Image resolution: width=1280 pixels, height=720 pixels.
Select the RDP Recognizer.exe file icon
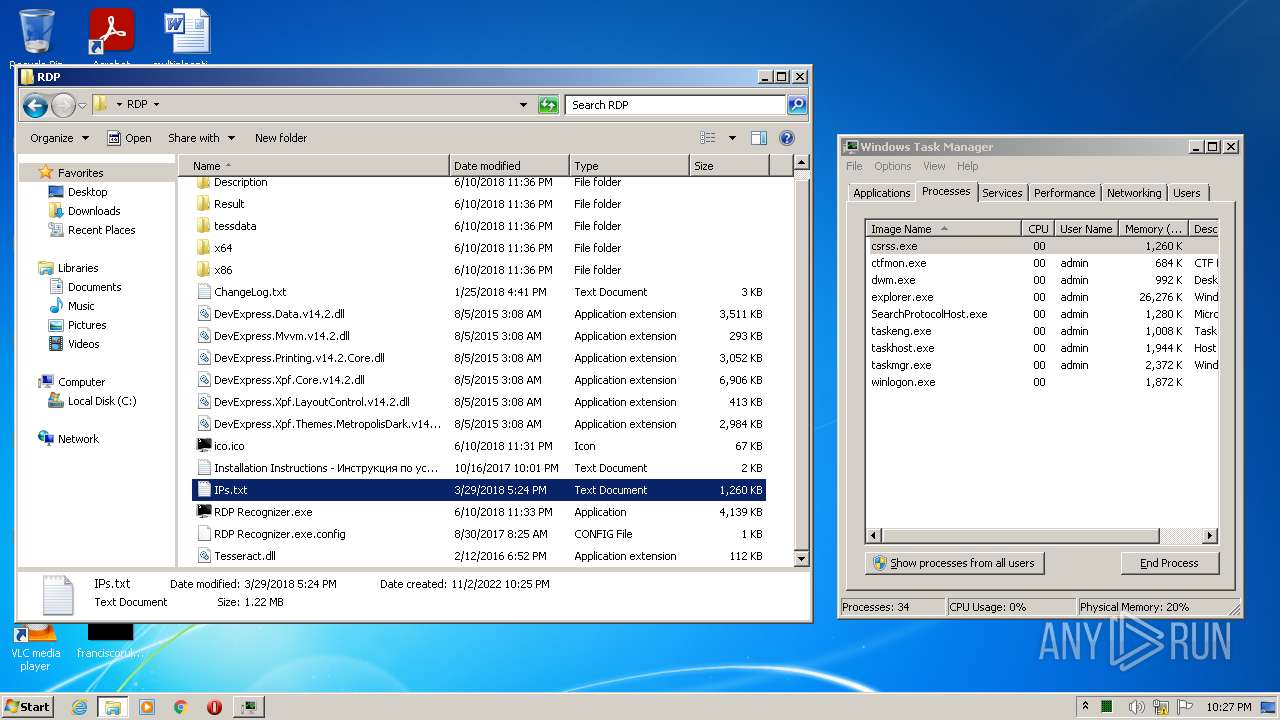tap(204, 512)
